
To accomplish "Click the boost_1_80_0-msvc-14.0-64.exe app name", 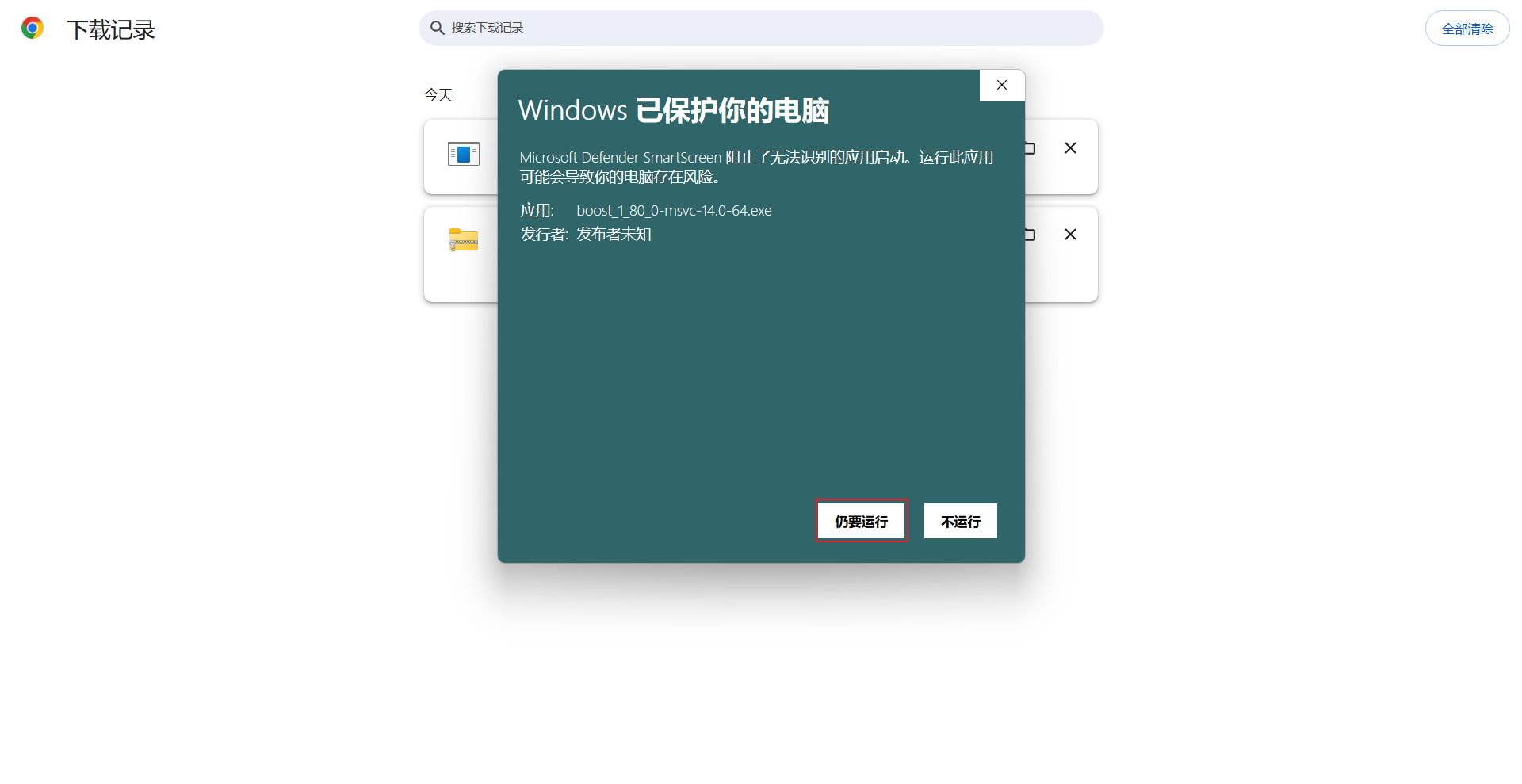I will [x=674, y=211].
